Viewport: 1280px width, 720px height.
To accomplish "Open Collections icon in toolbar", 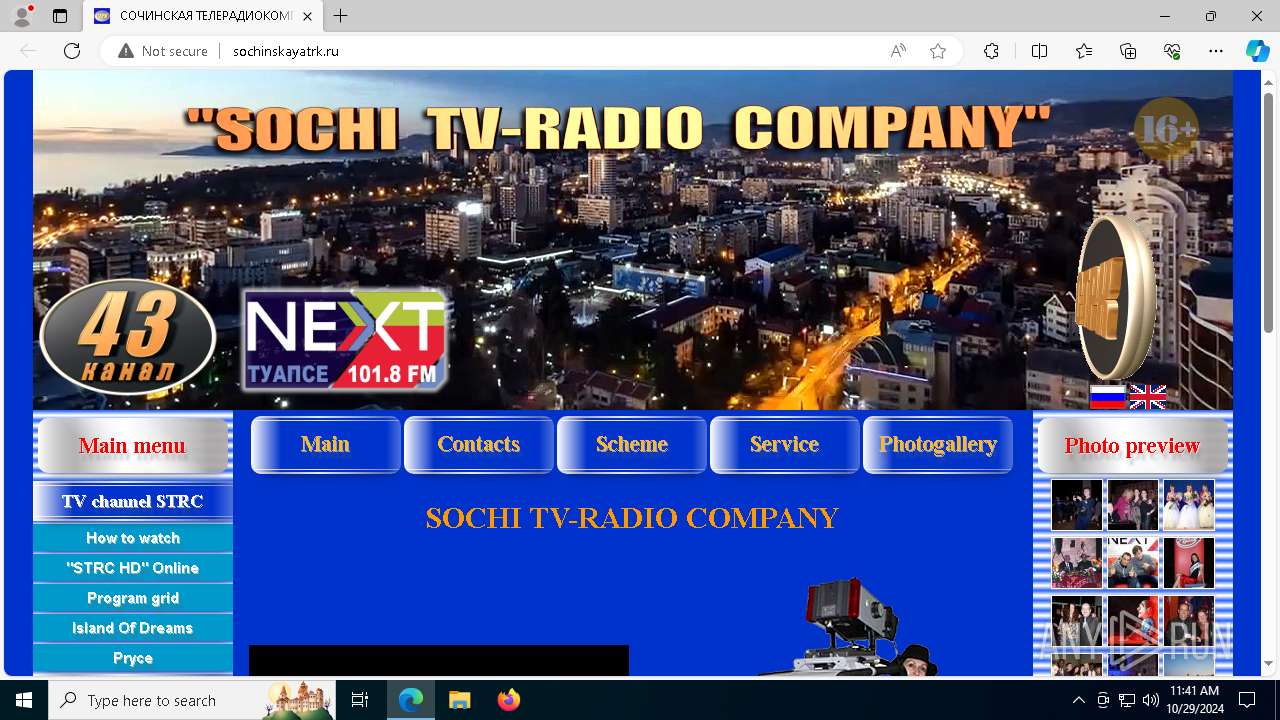I will pos(1128,51).
